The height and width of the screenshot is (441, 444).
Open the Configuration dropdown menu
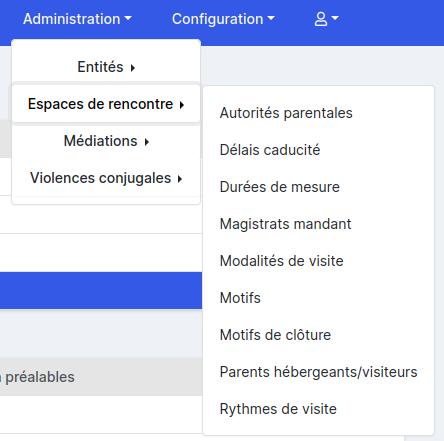(223, 19)
